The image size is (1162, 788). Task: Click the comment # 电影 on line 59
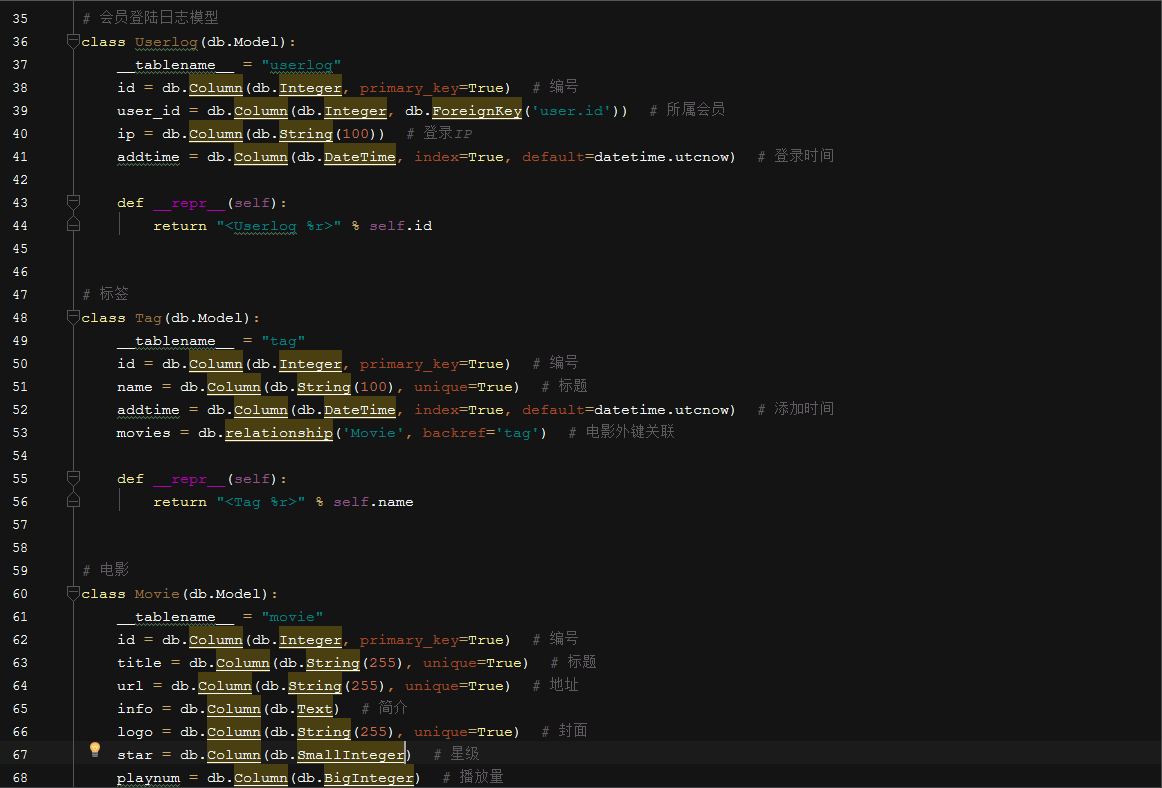105,569
